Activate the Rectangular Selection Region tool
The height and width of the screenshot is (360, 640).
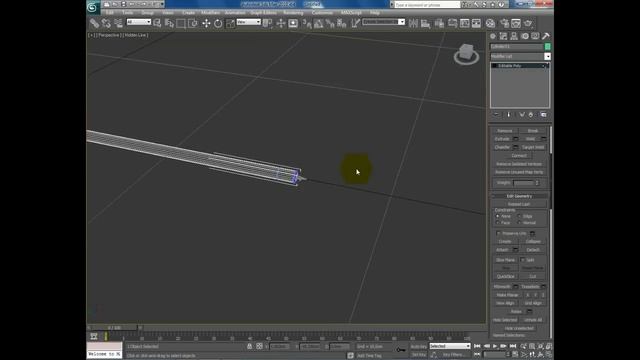click(181, 23)
